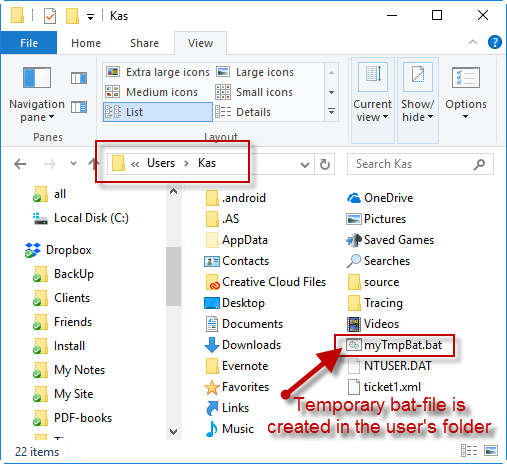Select Small icons layout
This screenshot has width=507, height=464.
pos(254,92)
